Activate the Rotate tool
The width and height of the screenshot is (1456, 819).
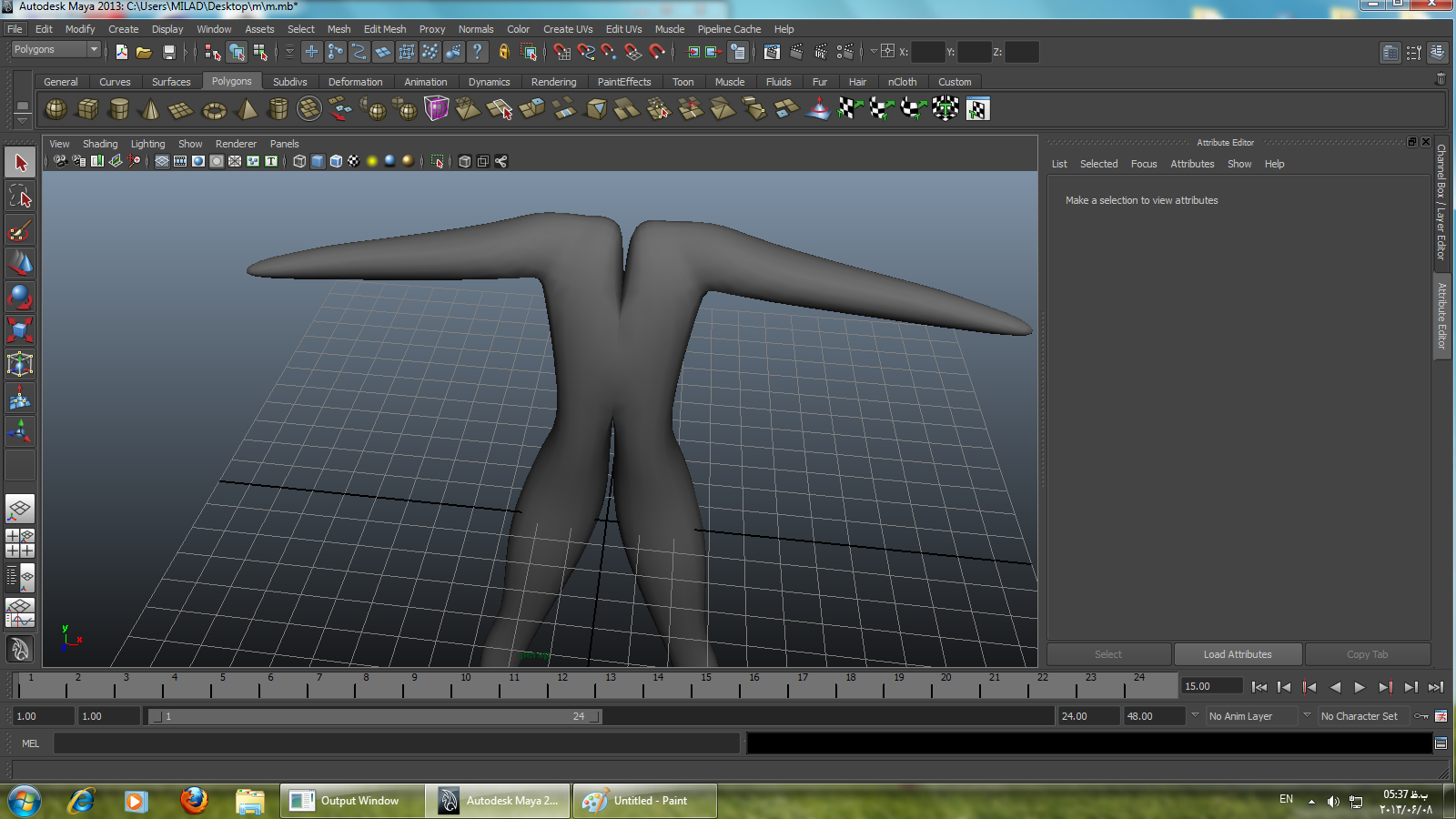pos(20,298)
